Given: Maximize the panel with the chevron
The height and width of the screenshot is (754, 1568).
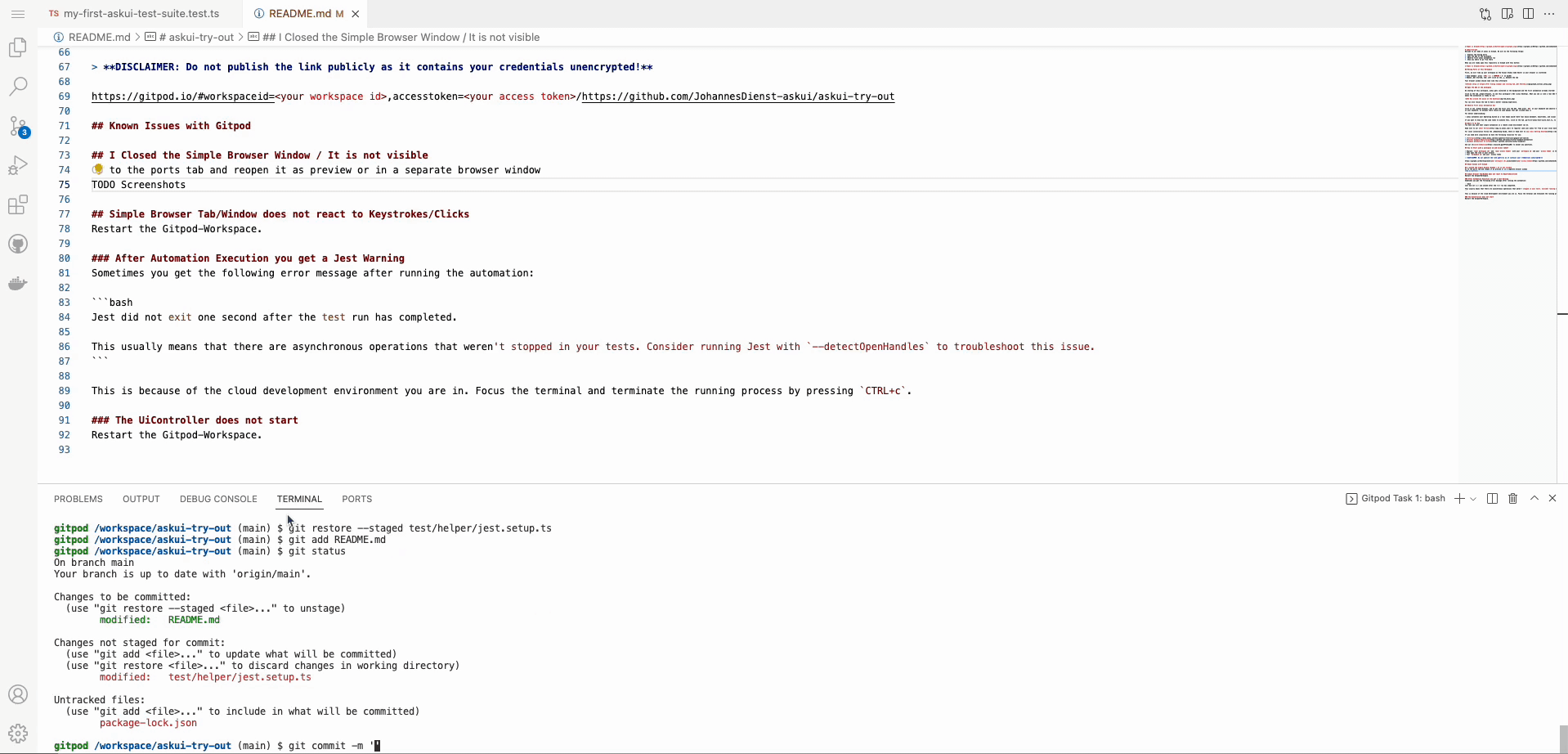Looking at the screenshot, I should tap(1534, 498).
